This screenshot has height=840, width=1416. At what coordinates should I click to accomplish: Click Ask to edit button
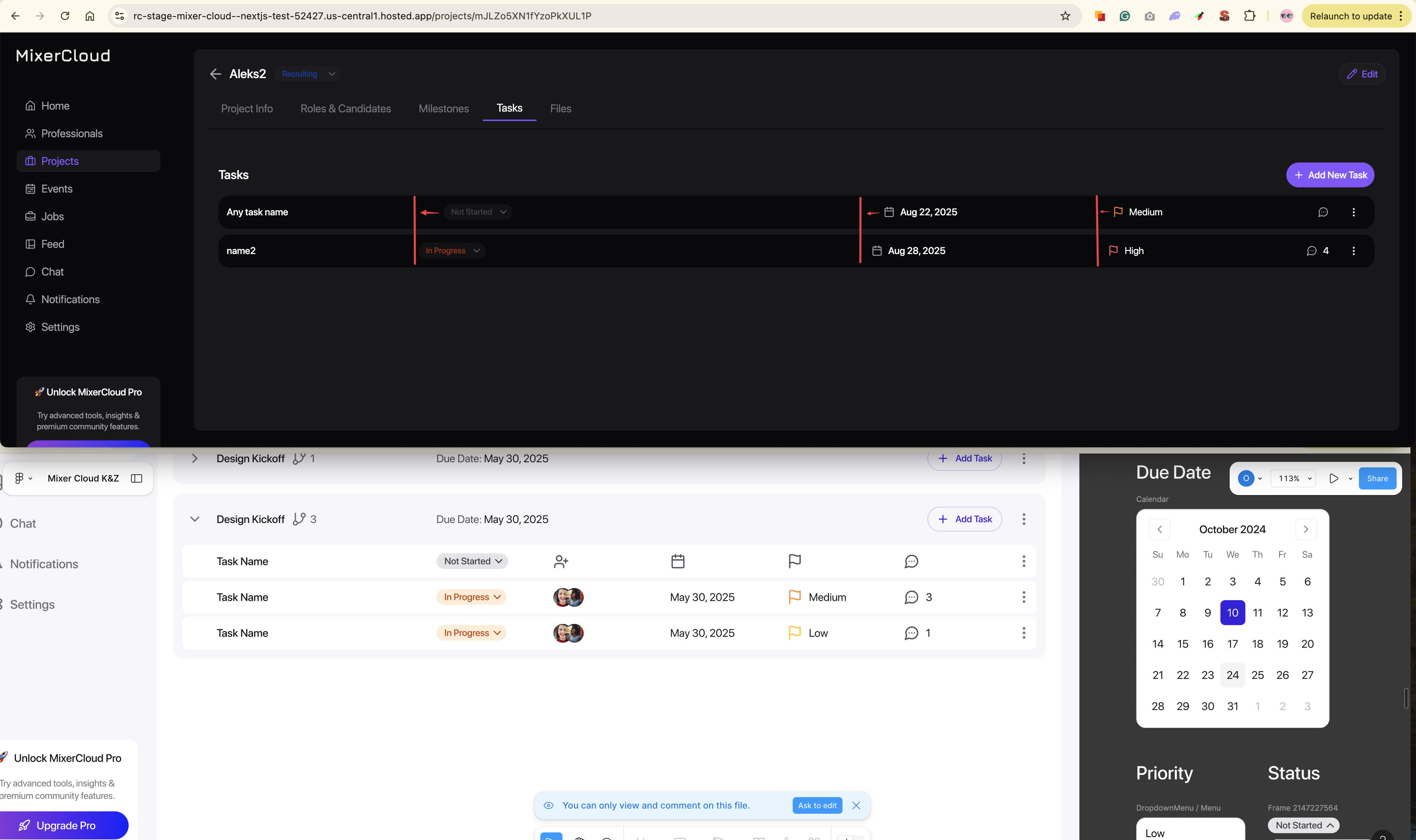pyautogui.click(x=817, y=805)
